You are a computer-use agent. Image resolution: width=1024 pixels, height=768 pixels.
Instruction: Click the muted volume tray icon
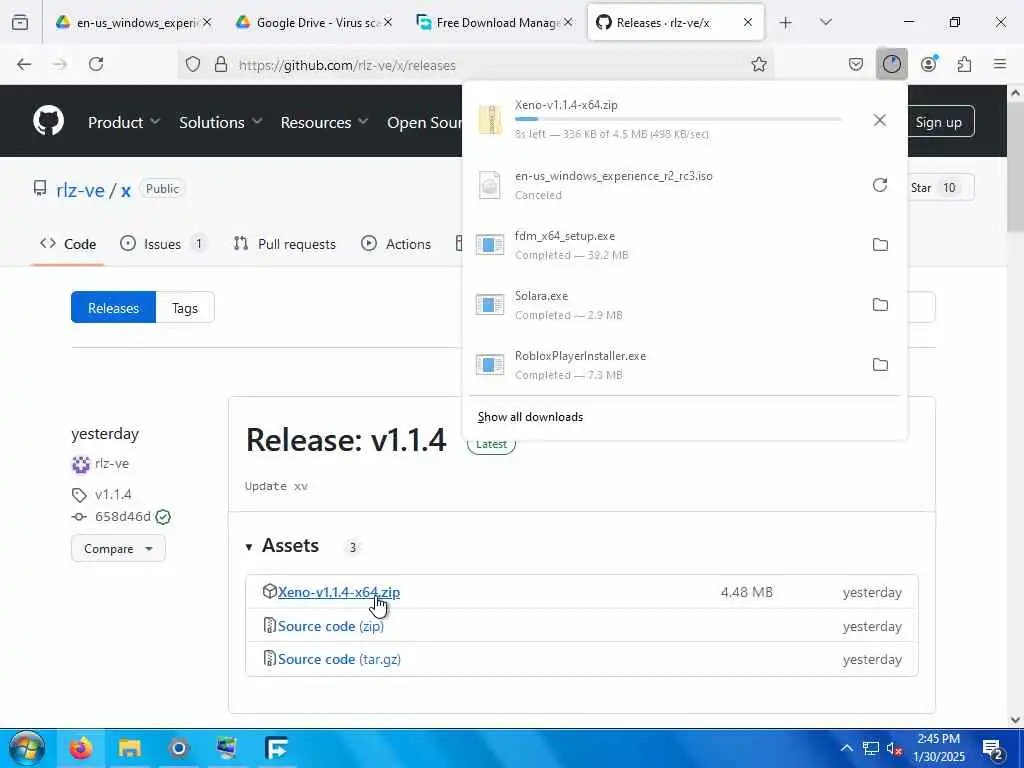894,748
